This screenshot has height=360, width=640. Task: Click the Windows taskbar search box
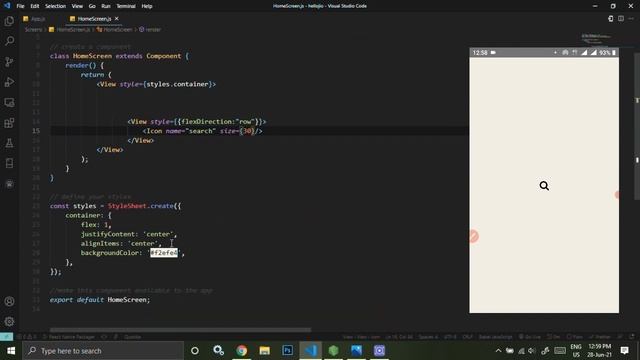coord(103,351)
